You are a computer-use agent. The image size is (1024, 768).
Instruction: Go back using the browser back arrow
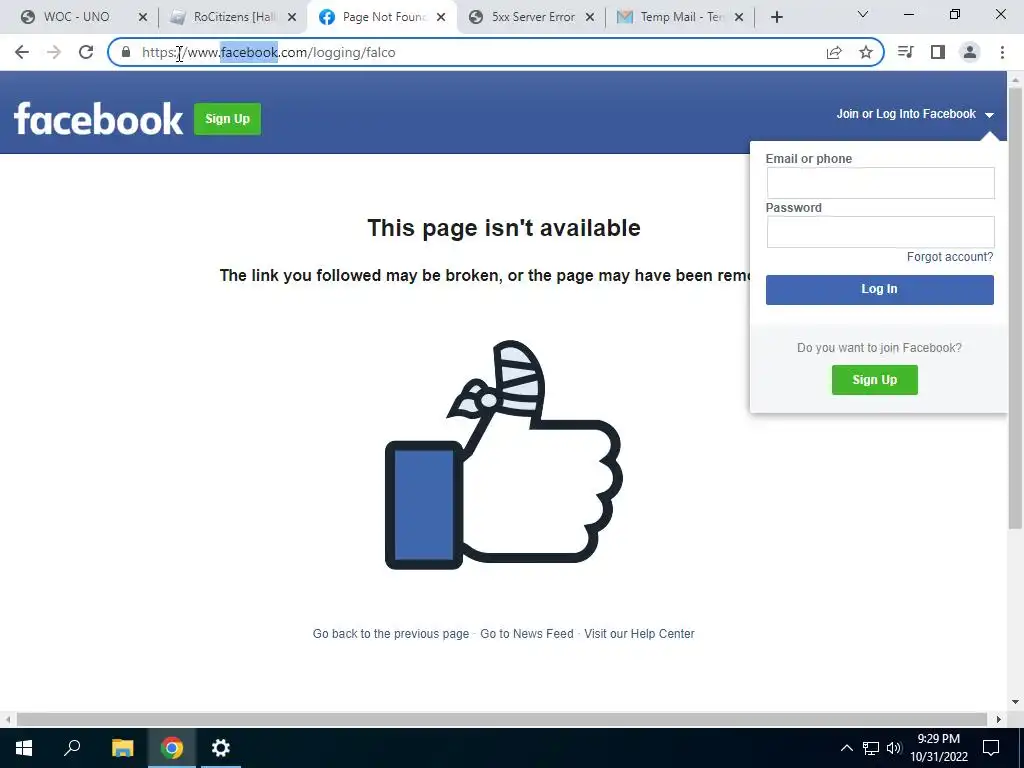click(x=22, y=52)
